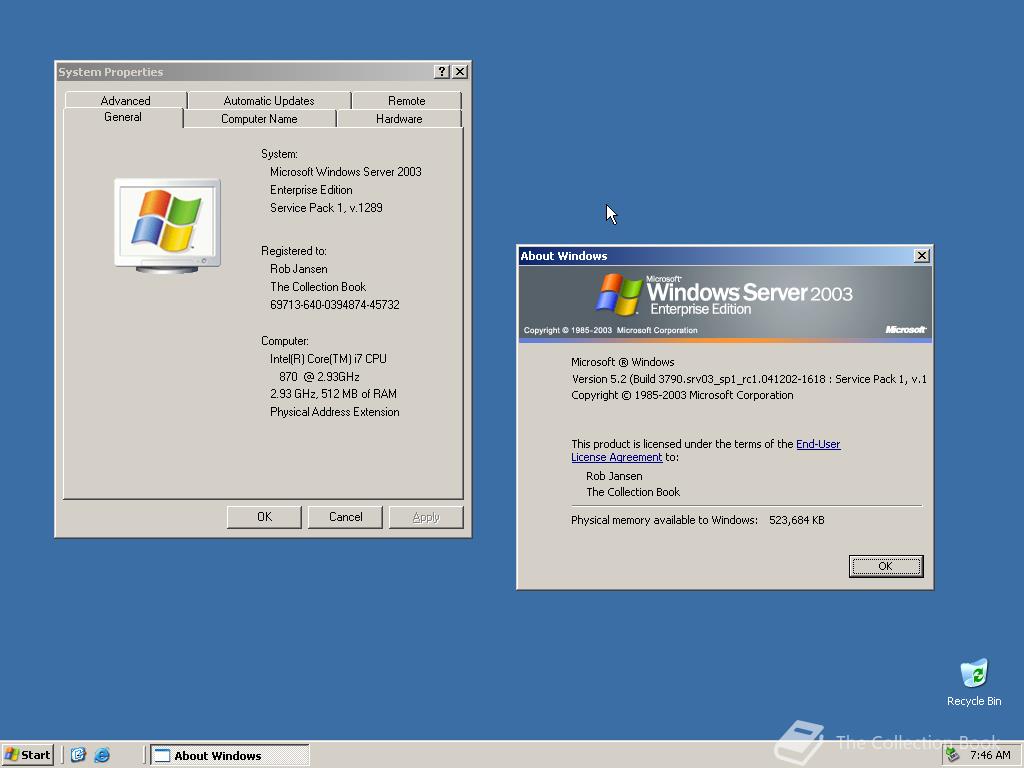
Task: Click the '870 @ 2.93GHz' text
Action: 319,377
